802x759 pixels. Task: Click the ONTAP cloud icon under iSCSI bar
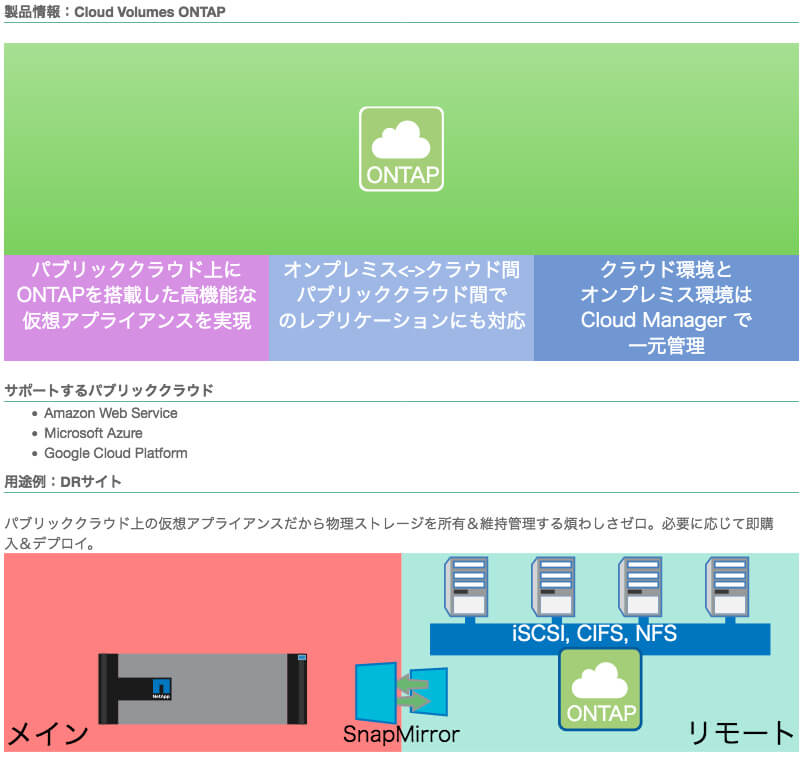coord(600,690)
